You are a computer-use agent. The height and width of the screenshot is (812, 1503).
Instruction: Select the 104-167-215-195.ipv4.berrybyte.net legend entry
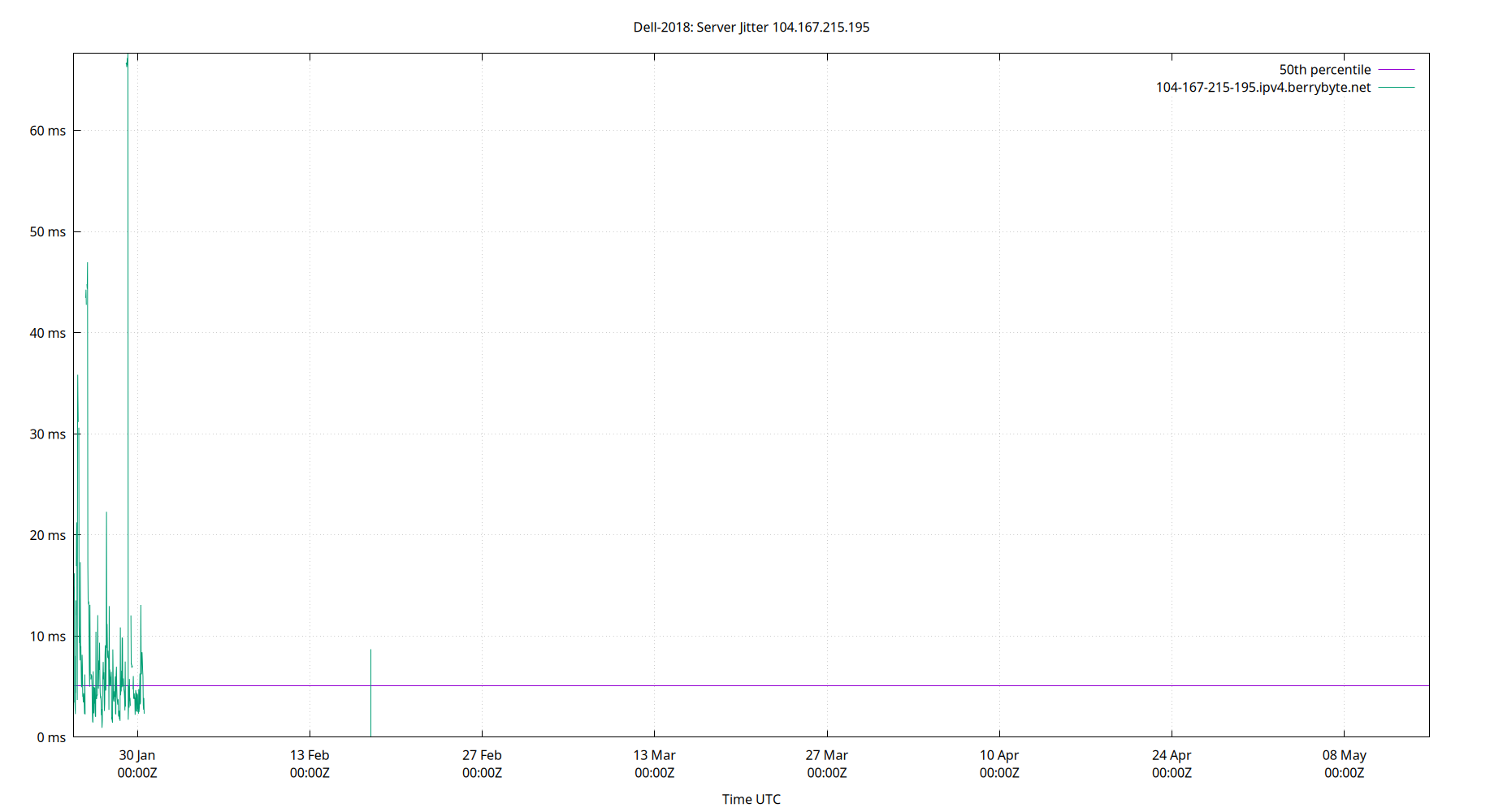1263,87
